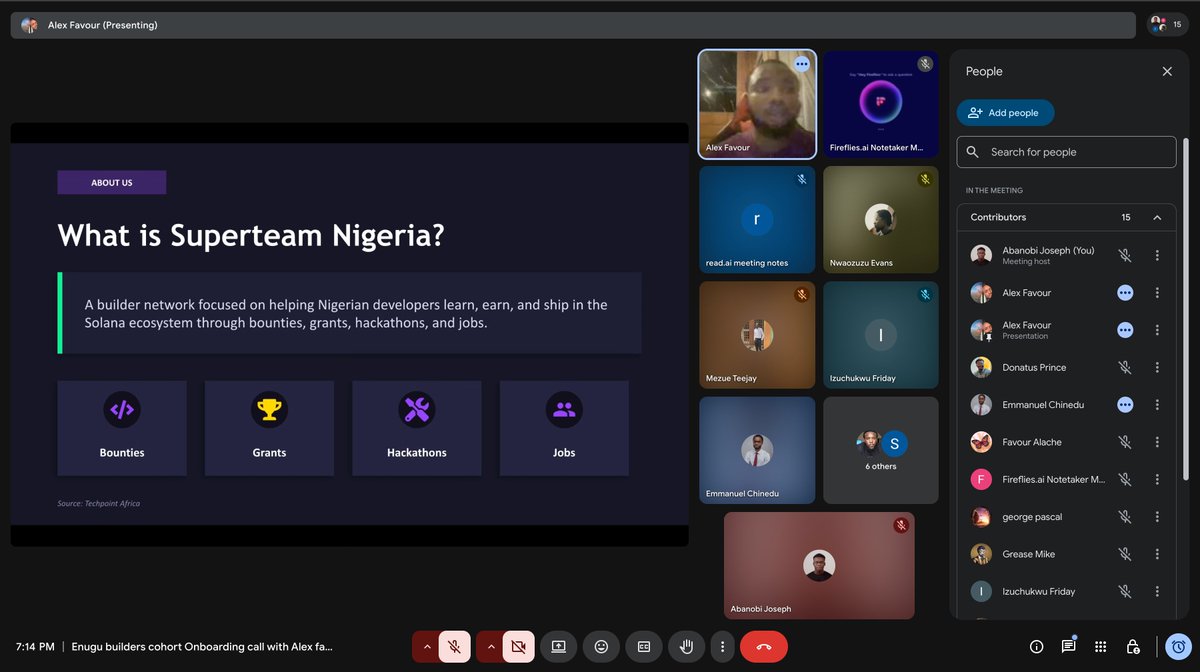Click muted mic icon for Abanobi Joseph (You)
The height and width of the screenshot is (672, 1200).
tap(1125, 255)
